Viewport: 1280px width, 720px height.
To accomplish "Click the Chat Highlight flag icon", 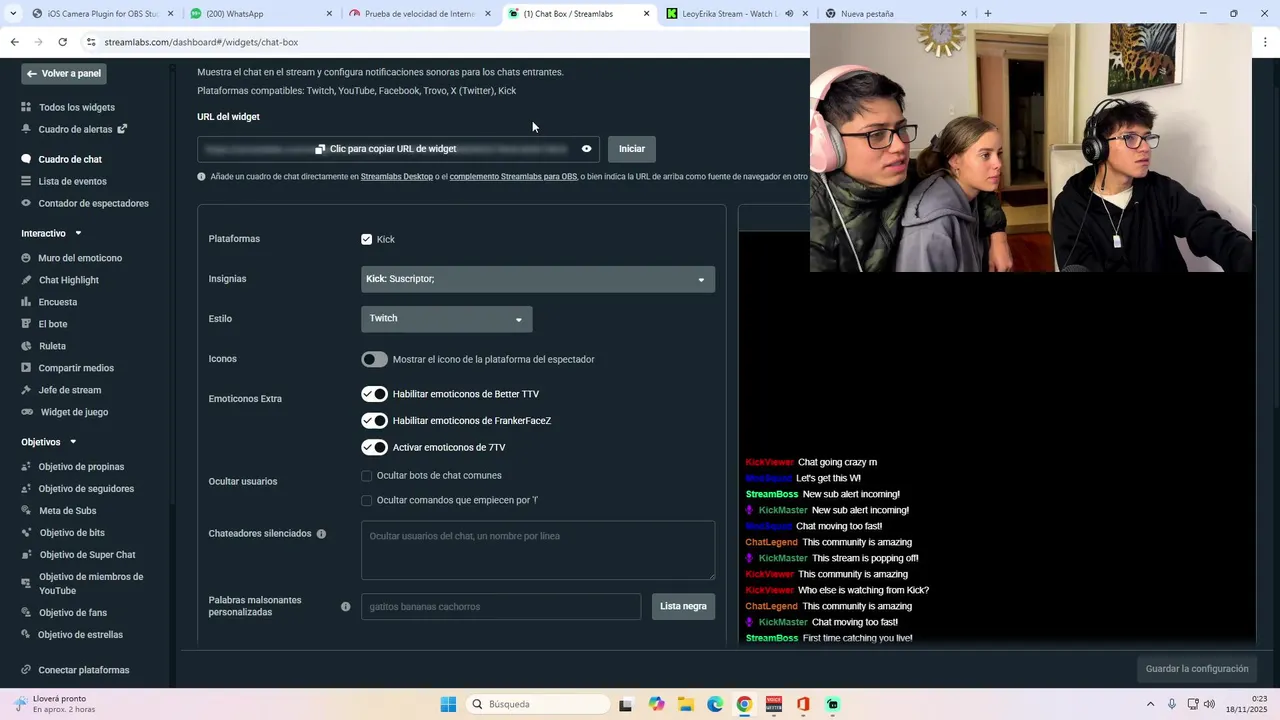I will point(26,280).
